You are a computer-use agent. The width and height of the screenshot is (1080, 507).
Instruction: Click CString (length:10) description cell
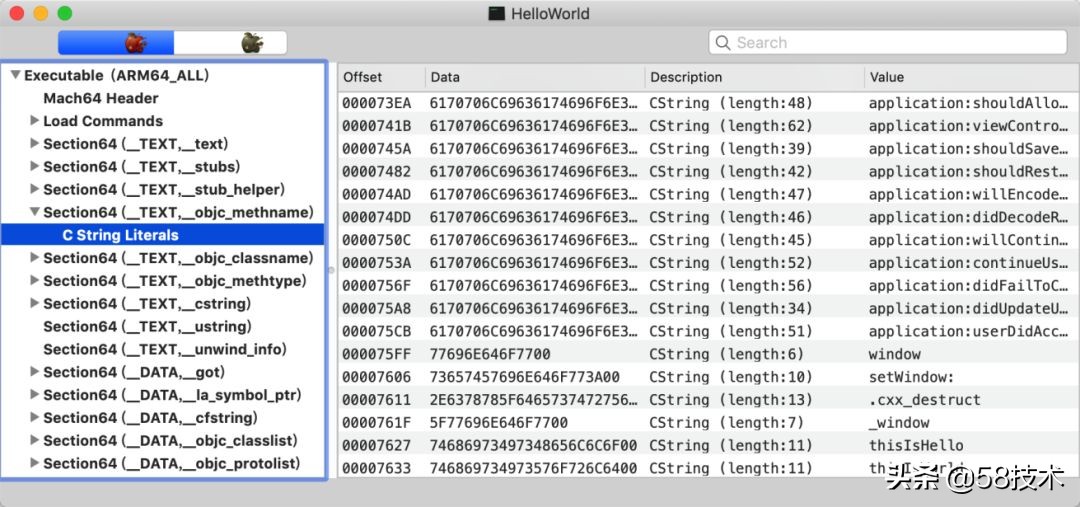(731, 377)
